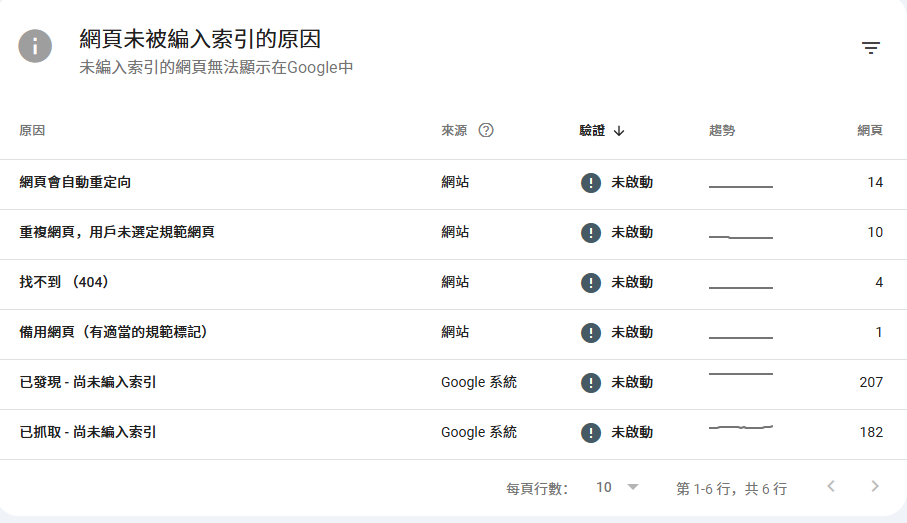The height and width of the screenshot is (523, 907).
Task: Click the help icon next to 來源
Action: [486, 130]
